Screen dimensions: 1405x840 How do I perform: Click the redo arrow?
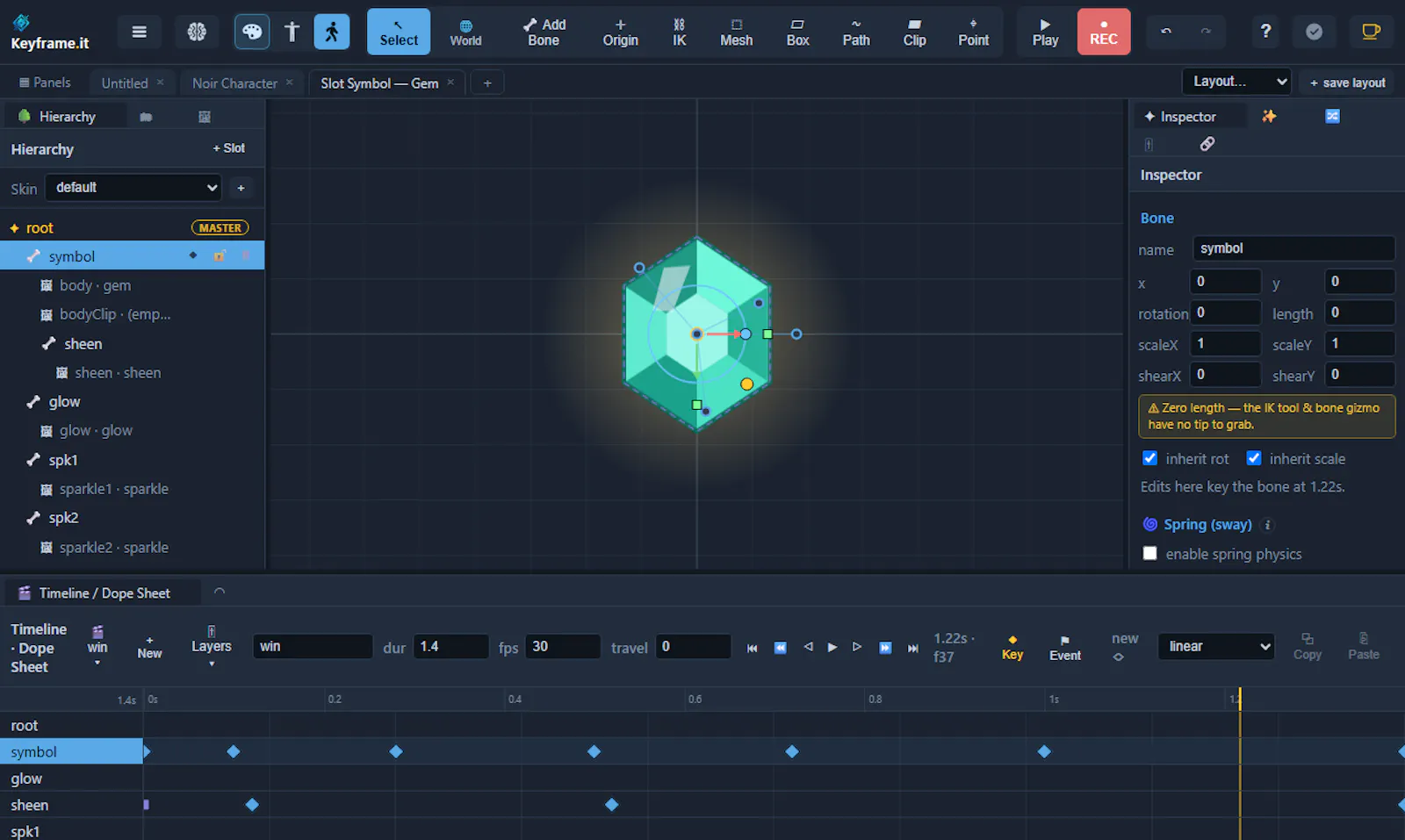(1206, 32)
